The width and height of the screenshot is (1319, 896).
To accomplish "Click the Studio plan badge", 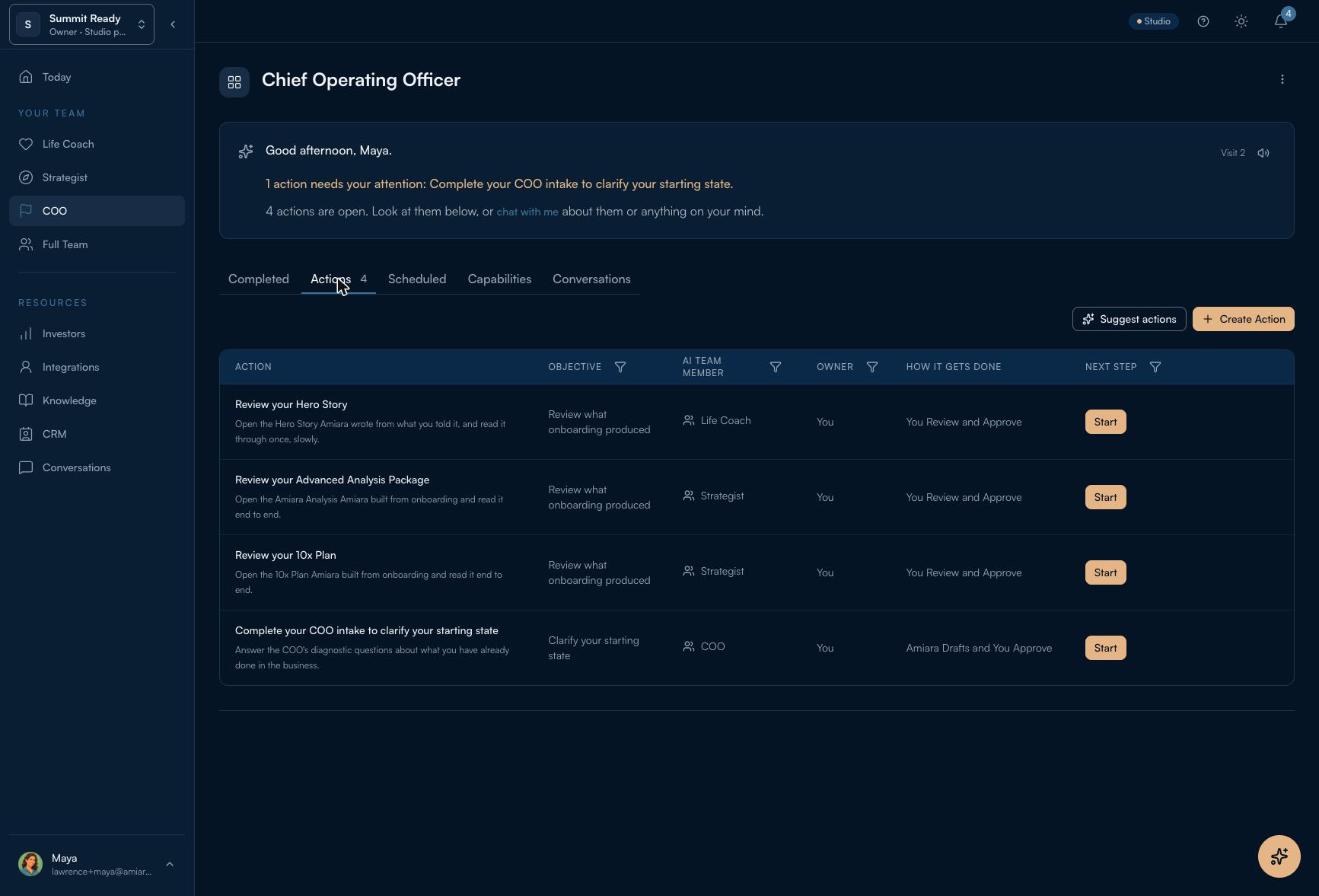I will click(1154, 21).
